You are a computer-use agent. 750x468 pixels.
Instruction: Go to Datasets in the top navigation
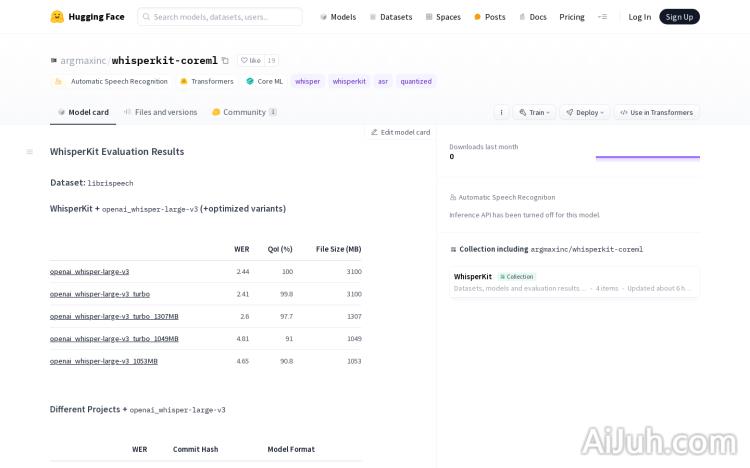[391, 17]
